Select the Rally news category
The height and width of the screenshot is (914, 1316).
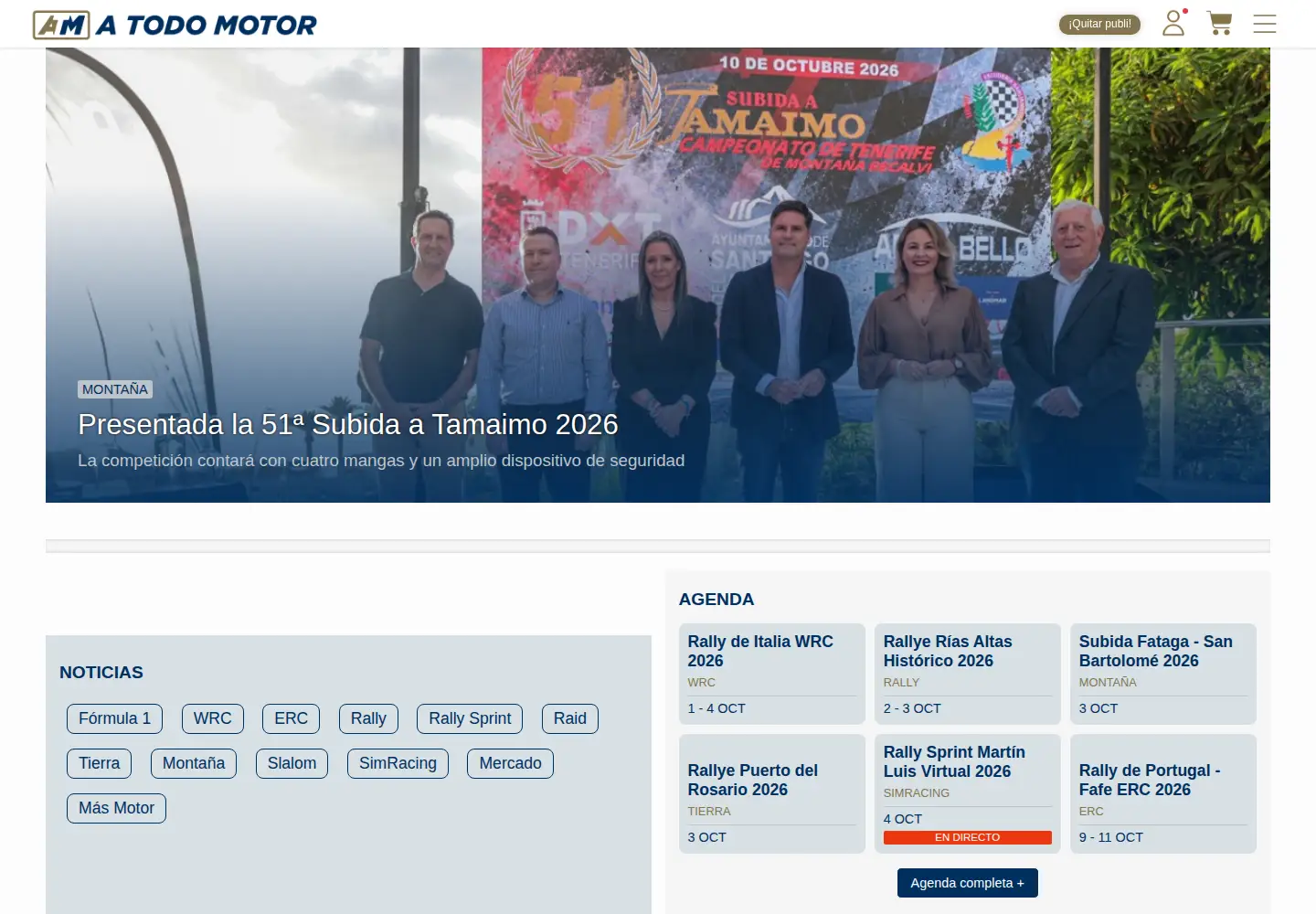click(368, 718)
